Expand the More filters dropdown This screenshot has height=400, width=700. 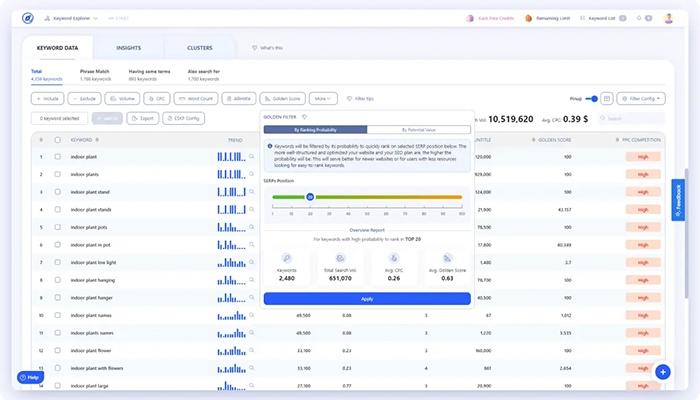click(x=323, y=99)
